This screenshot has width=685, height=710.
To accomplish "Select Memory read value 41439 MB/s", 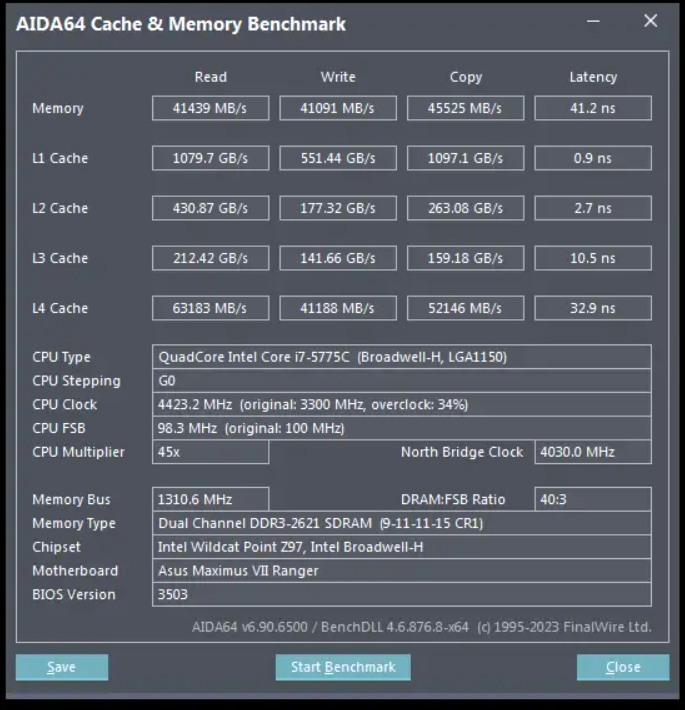I will 211,108.
